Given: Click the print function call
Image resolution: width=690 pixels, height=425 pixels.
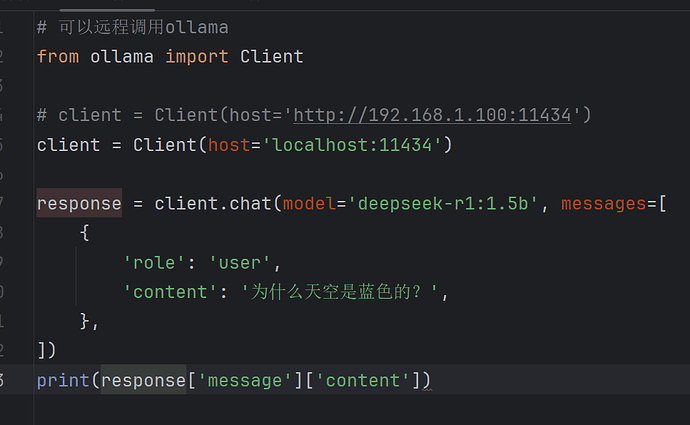Looking at the screenshot, I should click(x=63, y=381).
